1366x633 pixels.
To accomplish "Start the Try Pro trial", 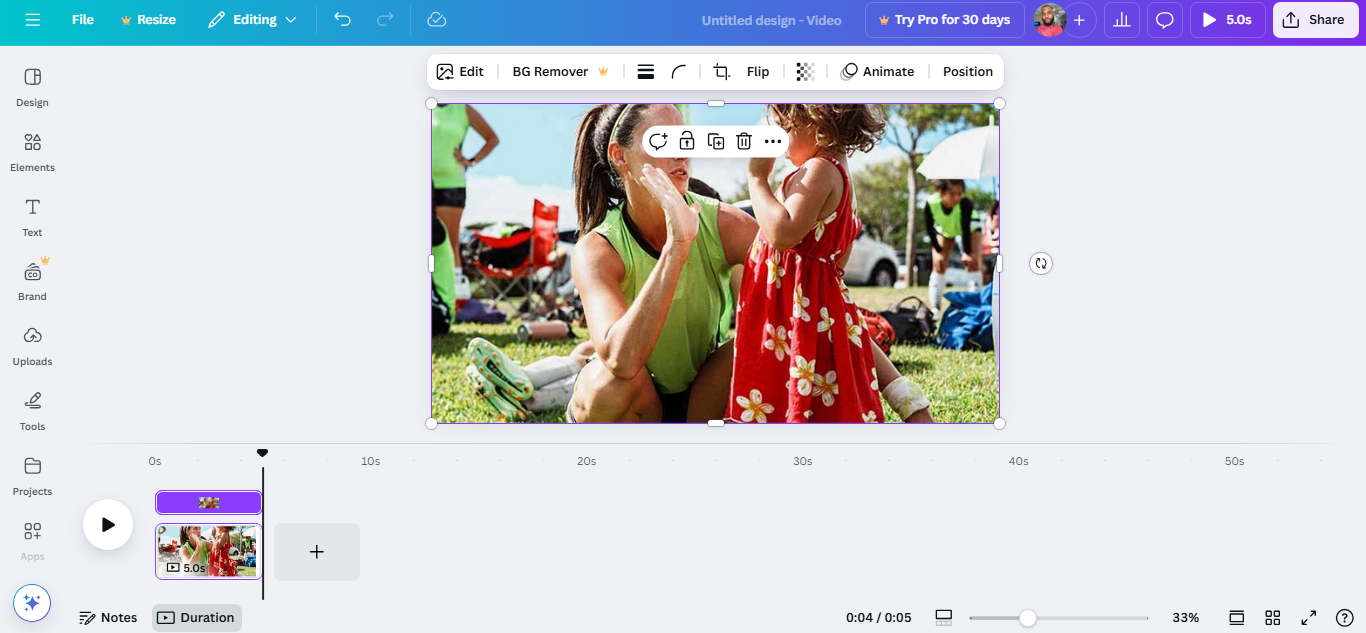I will point(944,19).
